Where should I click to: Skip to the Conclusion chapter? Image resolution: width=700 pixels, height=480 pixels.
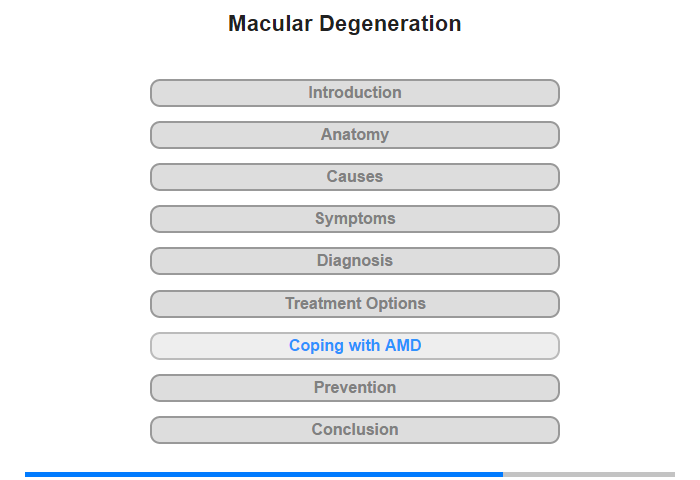pyautogui.click(x=354, y=430)
